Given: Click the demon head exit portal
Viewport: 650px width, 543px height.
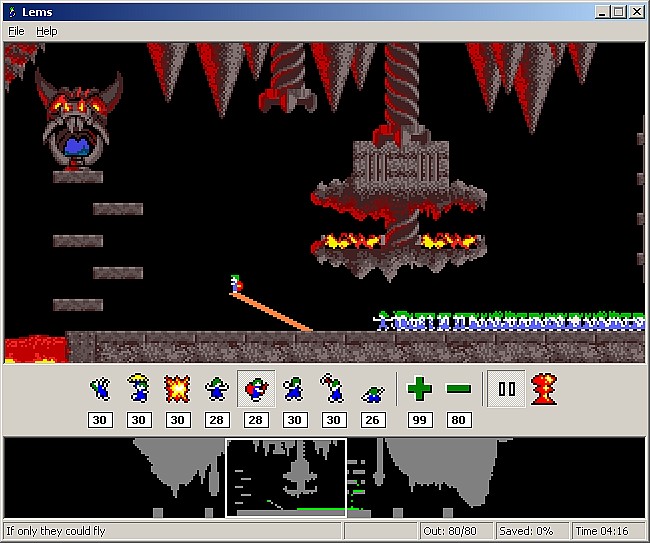Looking at the screenshot, I should coord(78,120).
